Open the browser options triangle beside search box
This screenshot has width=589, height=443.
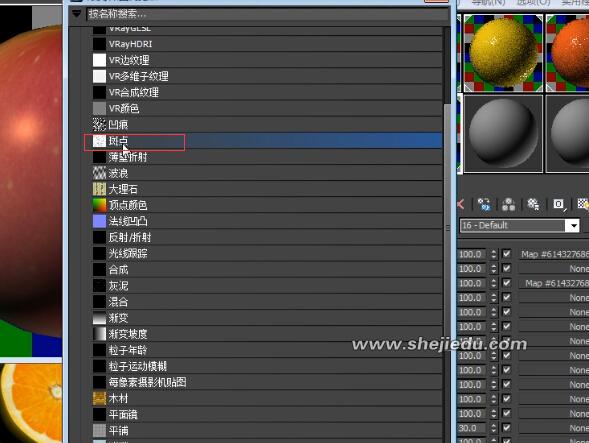click(x=76, y=14)
